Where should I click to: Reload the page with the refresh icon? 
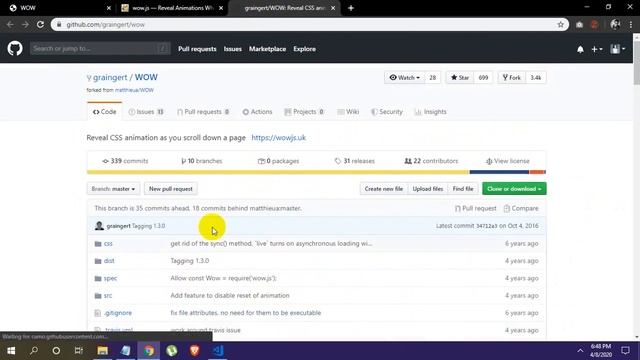tap(40, 24)
